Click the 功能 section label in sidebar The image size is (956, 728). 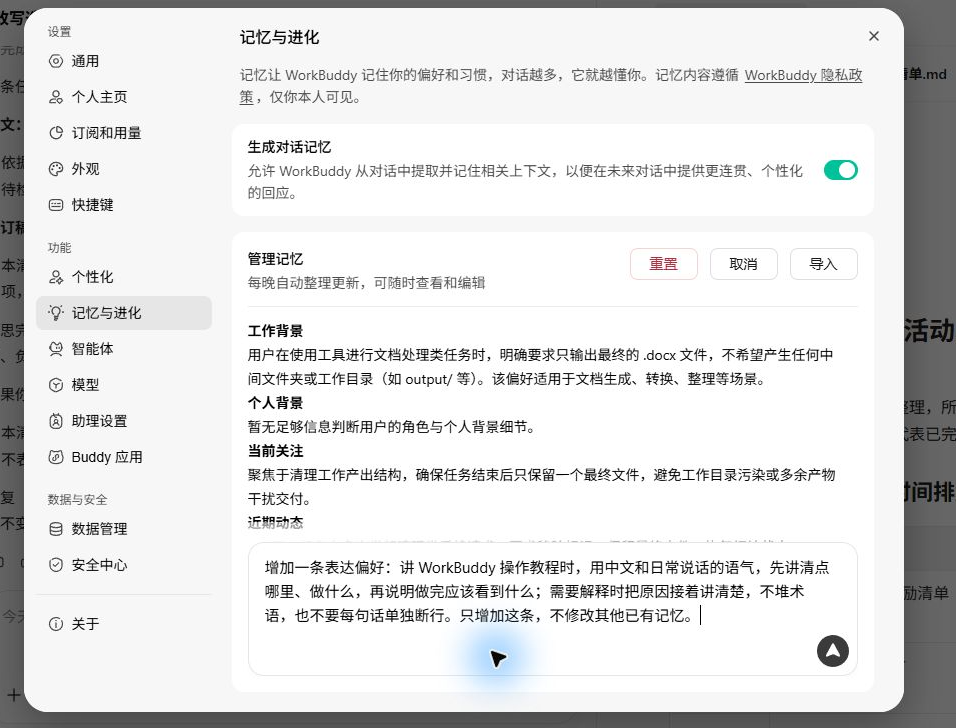pos(59,248)
